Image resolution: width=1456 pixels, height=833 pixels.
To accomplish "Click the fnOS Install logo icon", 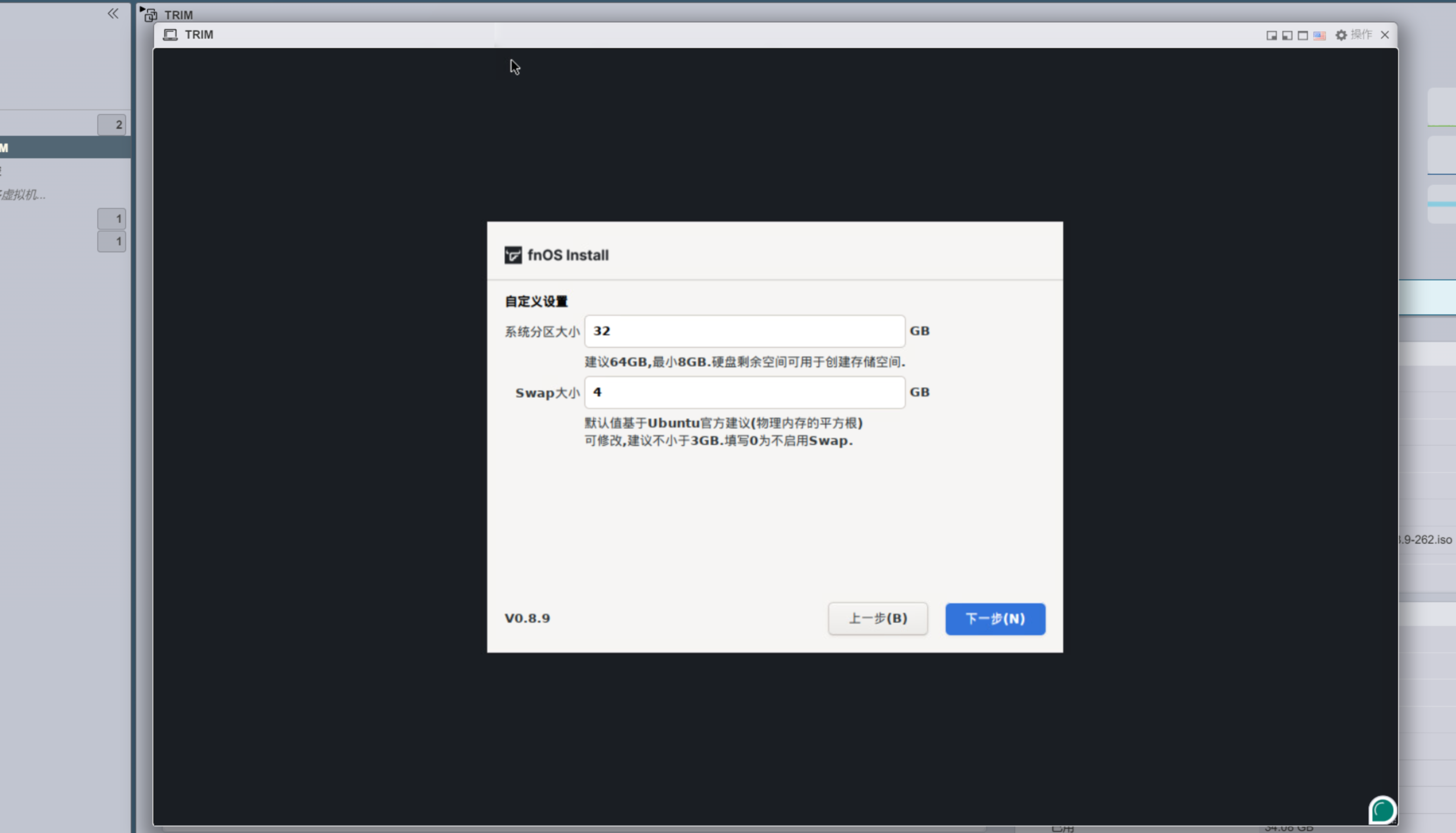I will (x=513, y=255).
